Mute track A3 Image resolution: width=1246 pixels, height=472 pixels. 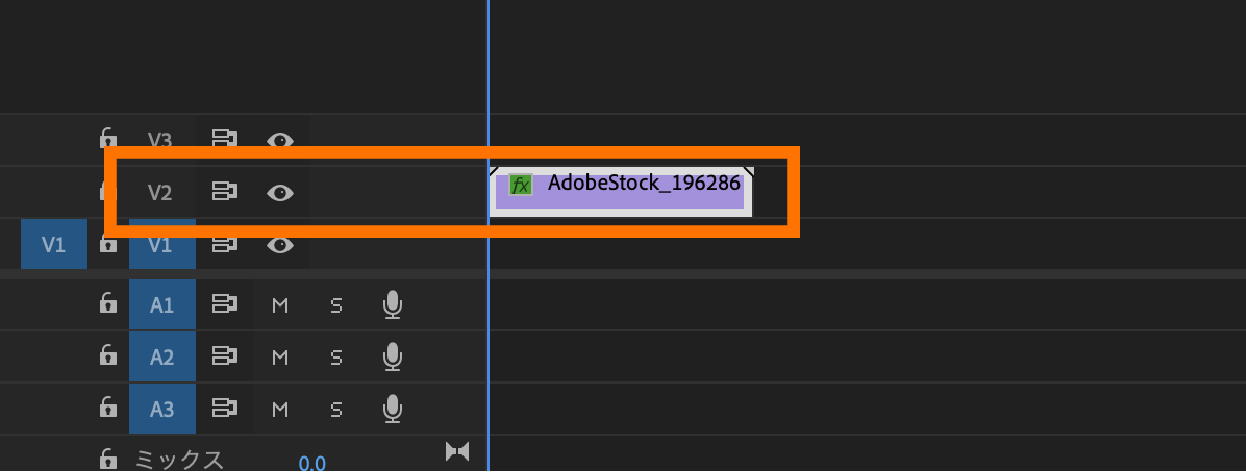point(280,408)
